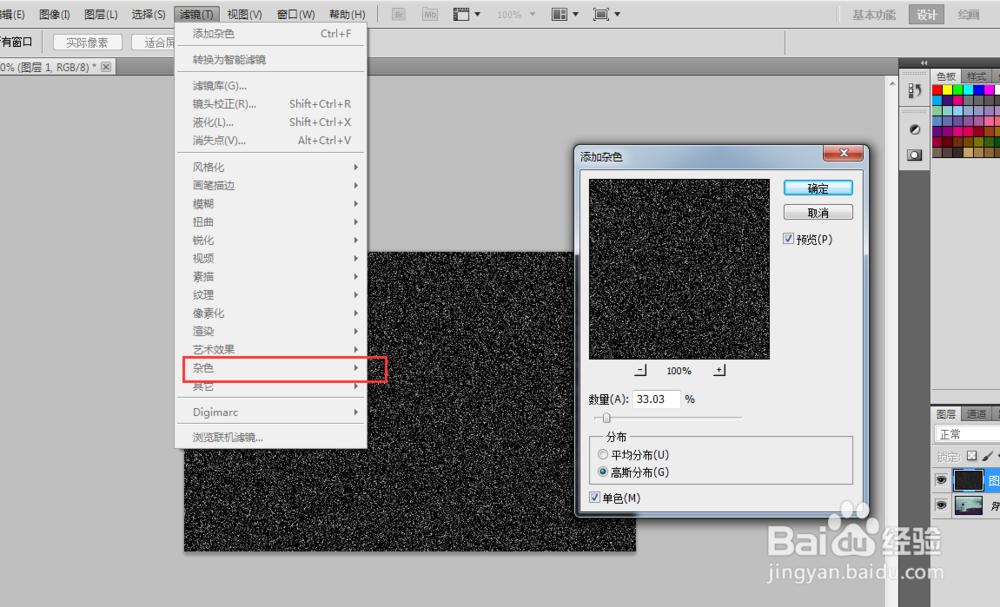Click the noise amount slider handle
Screen dimensions: 1000x607
[607, 418]
